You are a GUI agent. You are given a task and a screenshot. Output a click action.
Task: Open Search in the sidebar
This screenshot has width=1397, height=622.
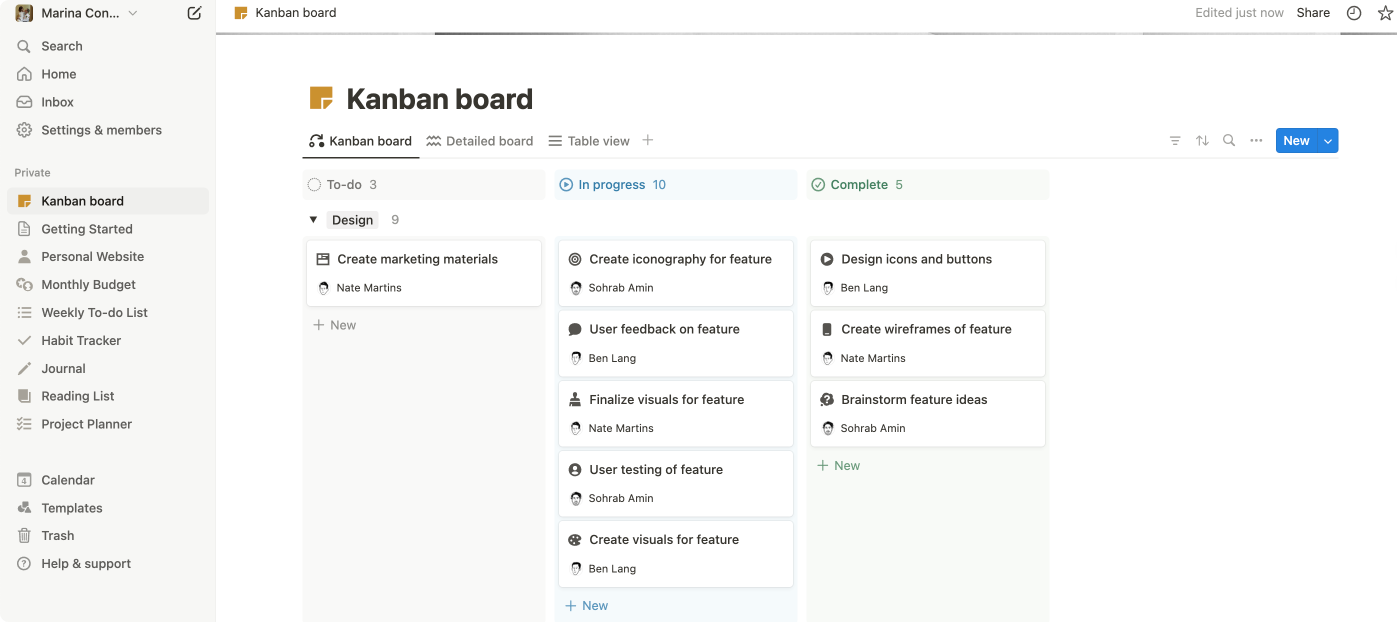108,46
